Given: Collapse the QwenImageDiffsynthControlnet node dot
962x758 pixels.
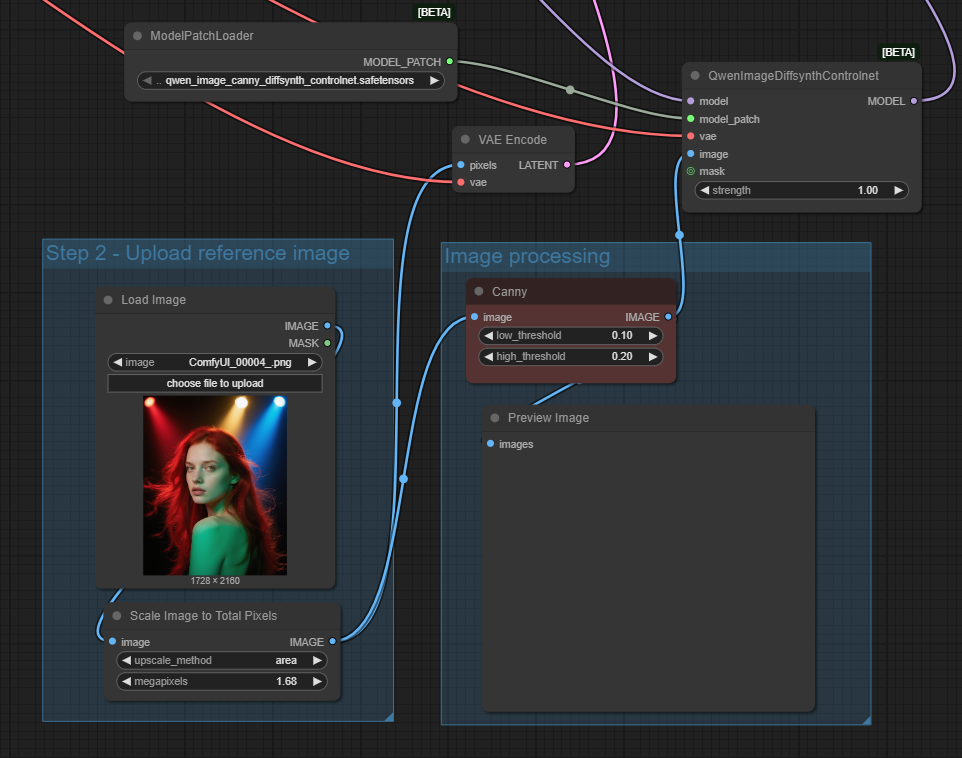Looking at the screenshot, I should 695,75.
